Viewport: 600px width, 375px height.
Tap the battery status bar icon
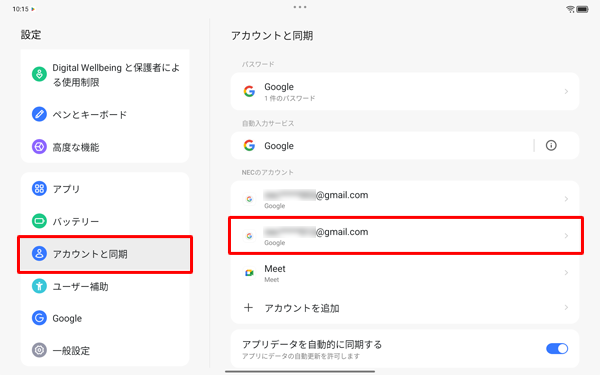pyautogui.click(x=582, y=9)
